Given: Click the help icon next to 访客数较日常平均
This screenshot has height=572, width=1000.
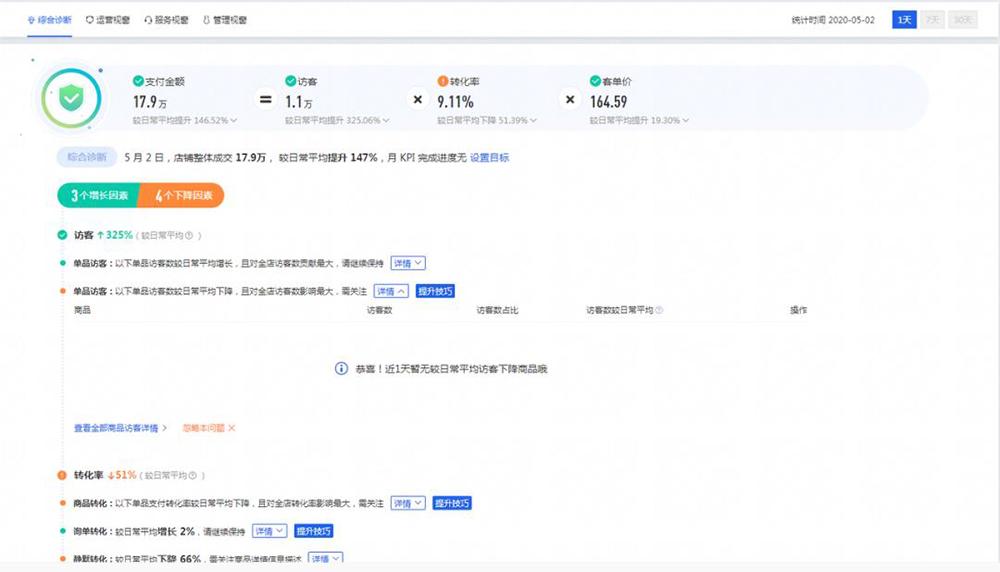Looking at the screenshot, I should [x=659, y=311].
